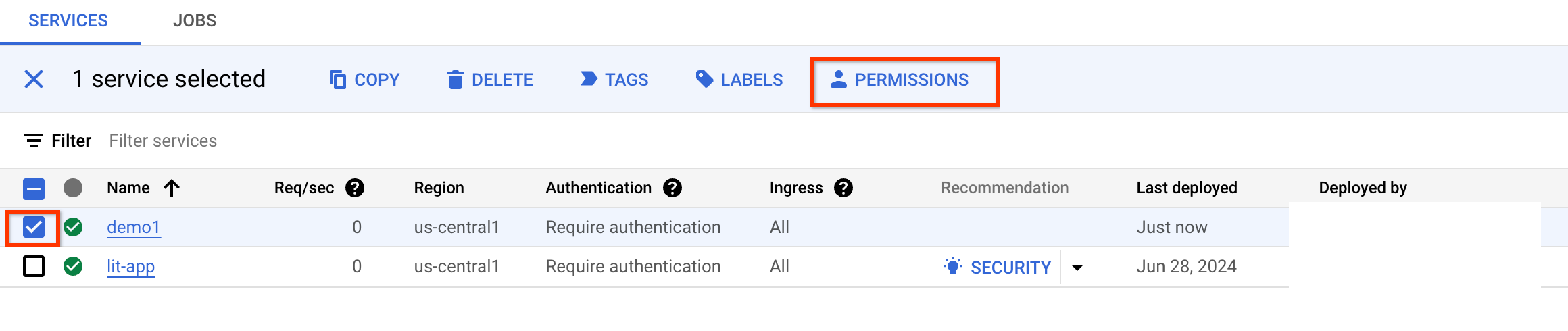Expand the Security recommendation dropdown arrow
Image resolution: width=1568 pixels, height=331 pixels.
click(x=1077, y=268)
